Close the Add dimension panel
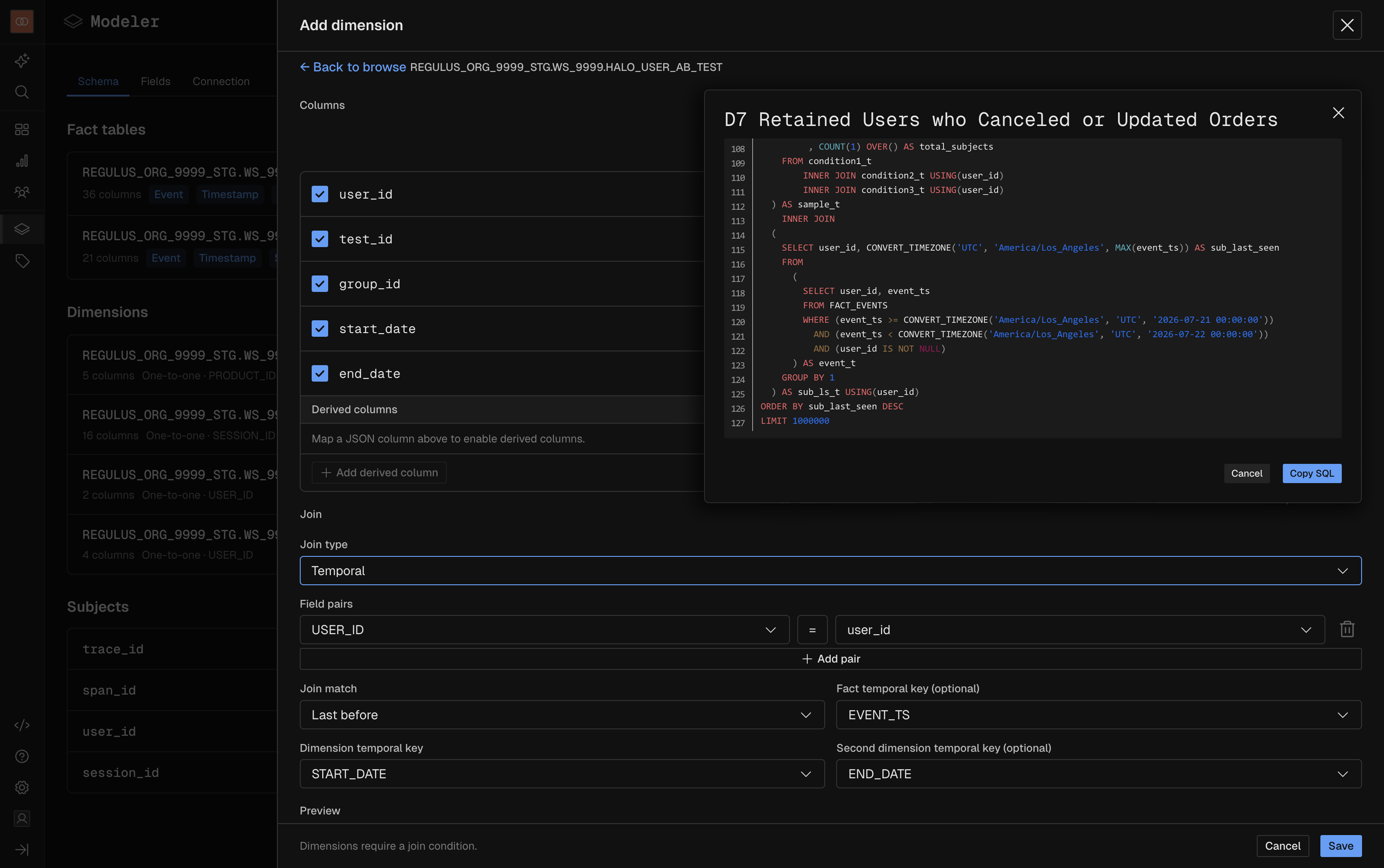This screenshot has width=1384, height=868. [x=1347, y=25]
